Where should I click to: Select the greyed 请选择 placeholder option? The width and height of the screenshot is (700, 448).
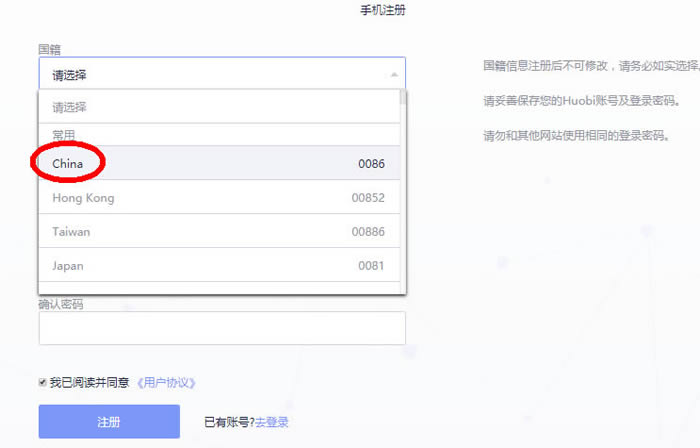pos(70,107)
